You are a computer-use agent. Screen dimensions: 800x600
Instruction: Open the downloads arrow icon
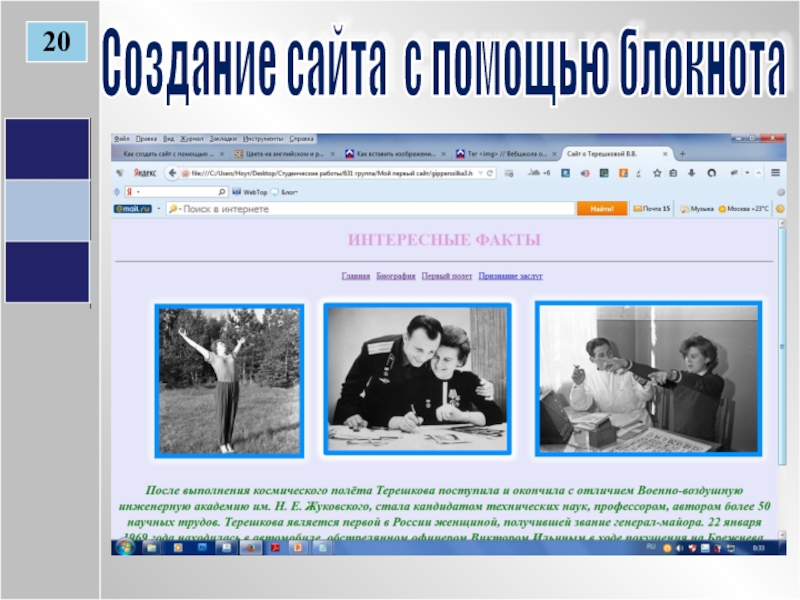pos(691,173)
